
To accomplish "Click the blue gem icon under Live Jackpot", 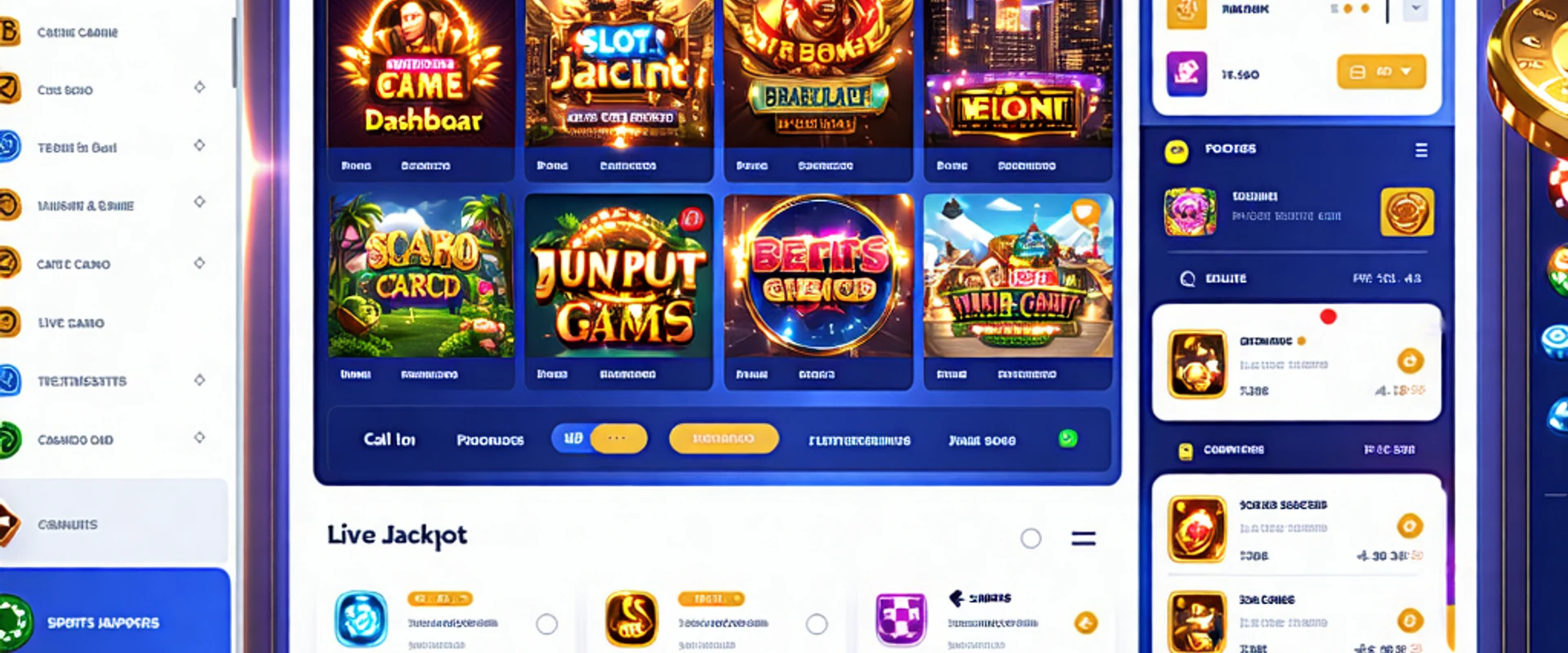I will (361, 619).
